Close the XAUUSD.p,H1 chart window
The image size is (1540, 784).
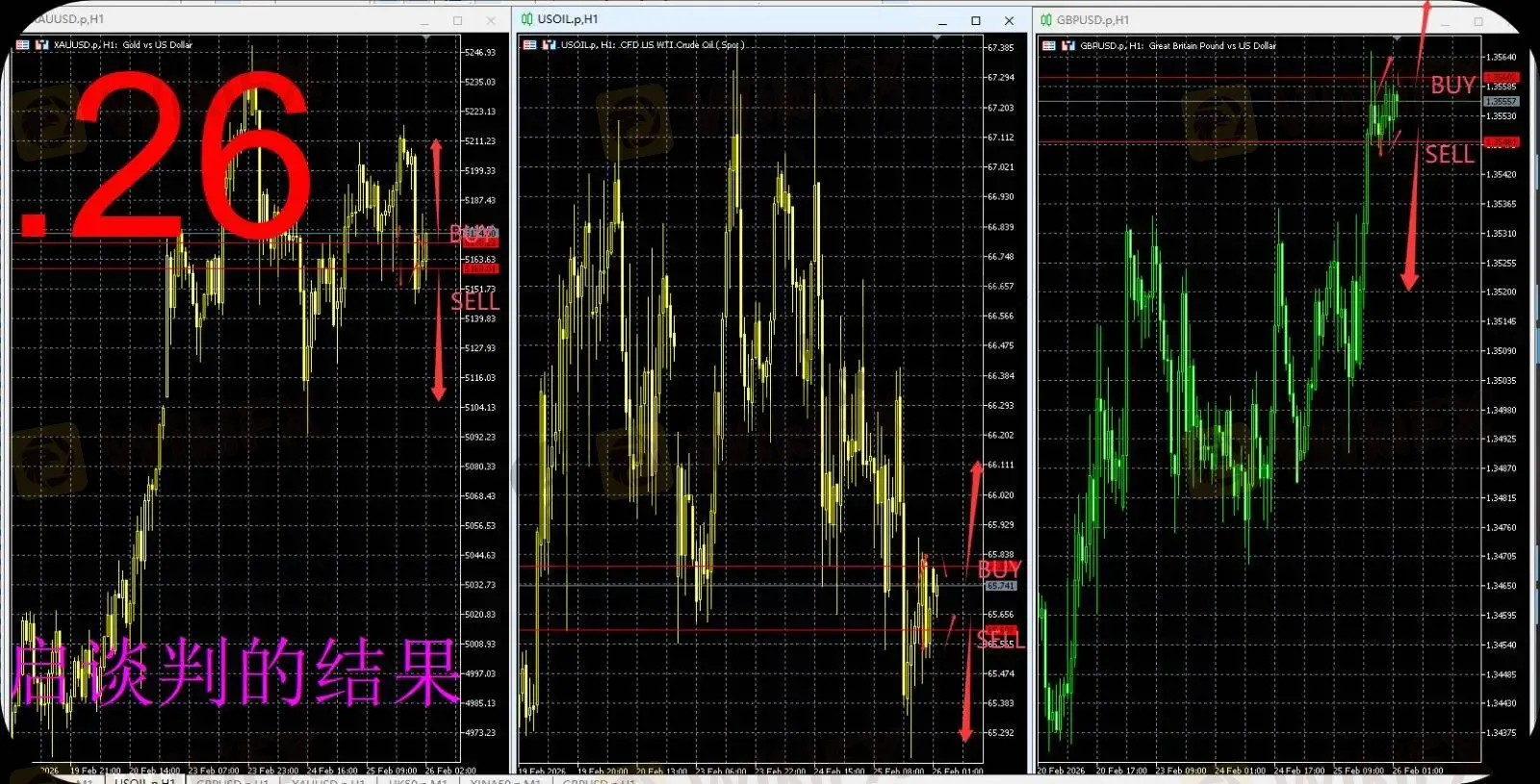(491, 20)
